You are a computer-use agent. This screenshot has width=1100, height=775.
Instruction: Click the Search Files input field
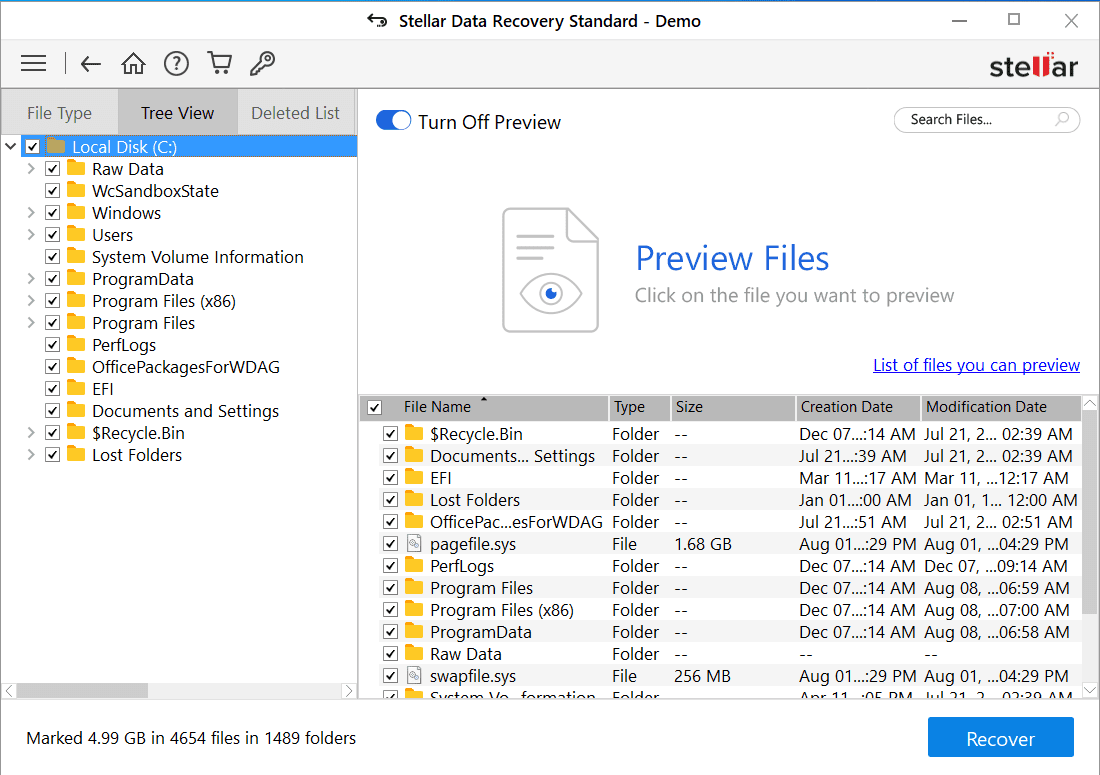click(986, 119)
